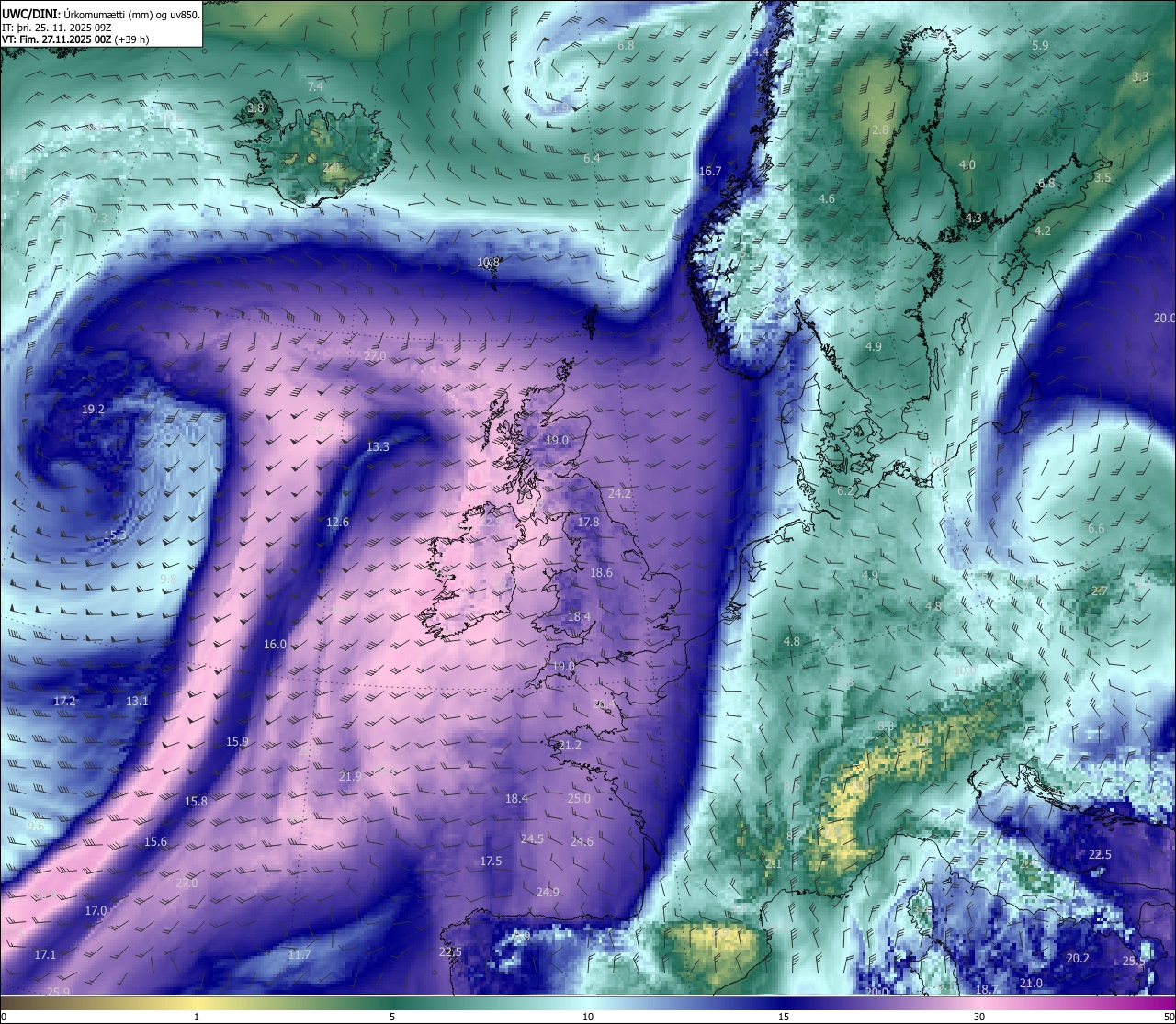Click the 17.8 value over northern England
Screen dimensions: 1176x1024
pos(588,523)
